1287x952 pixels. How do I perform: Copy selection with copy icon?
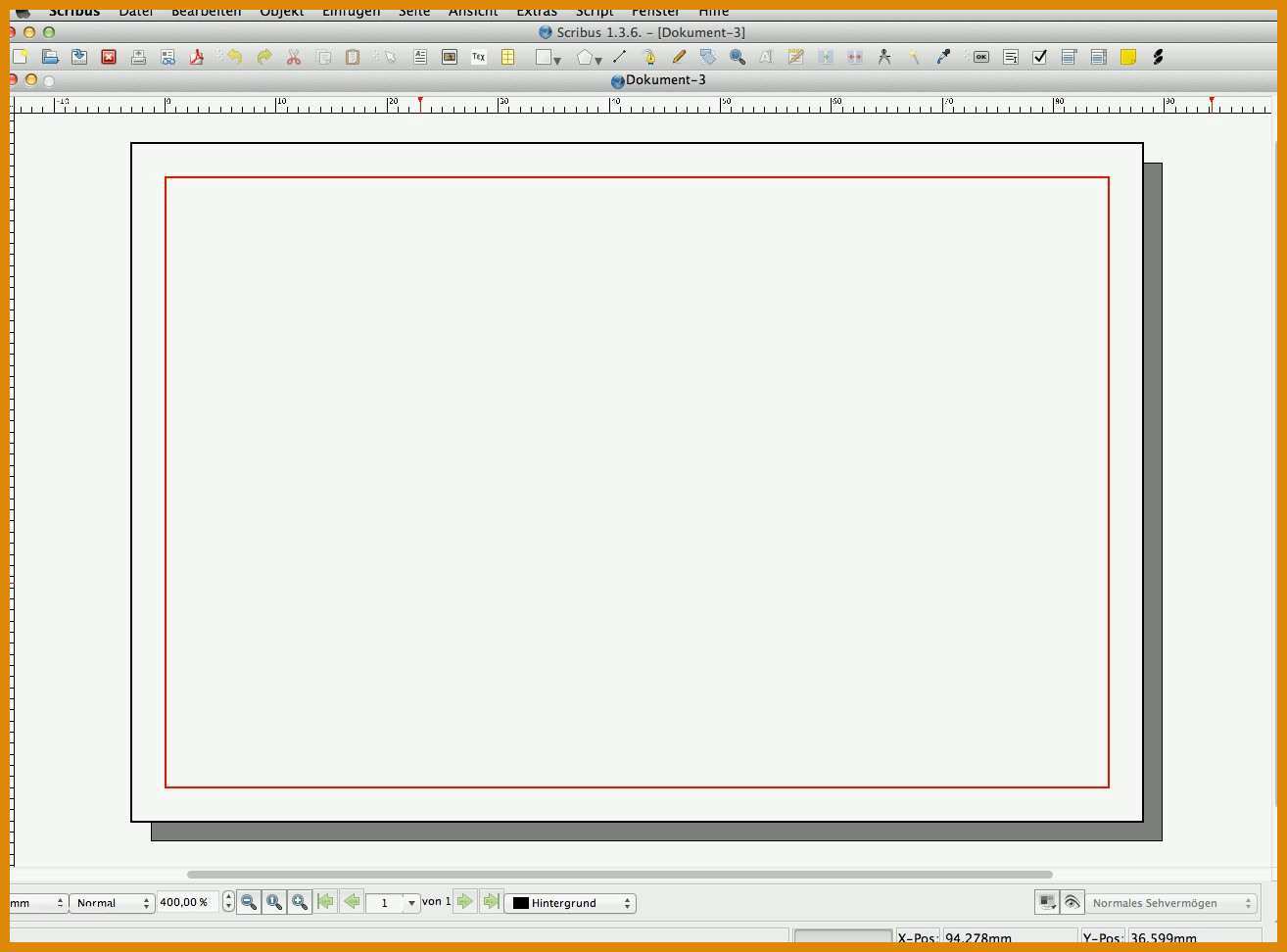click(x=323, y=57)
